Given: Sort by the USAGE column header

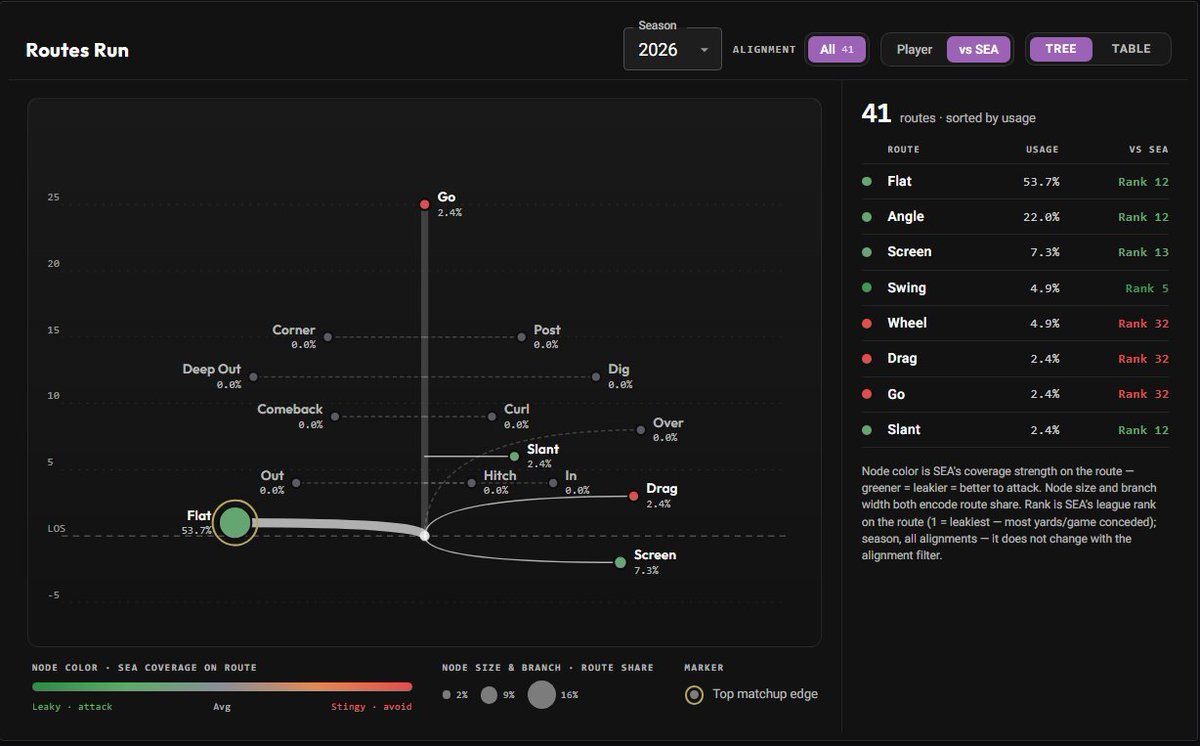Looking at the screenshot, I should coord(1042,149).
